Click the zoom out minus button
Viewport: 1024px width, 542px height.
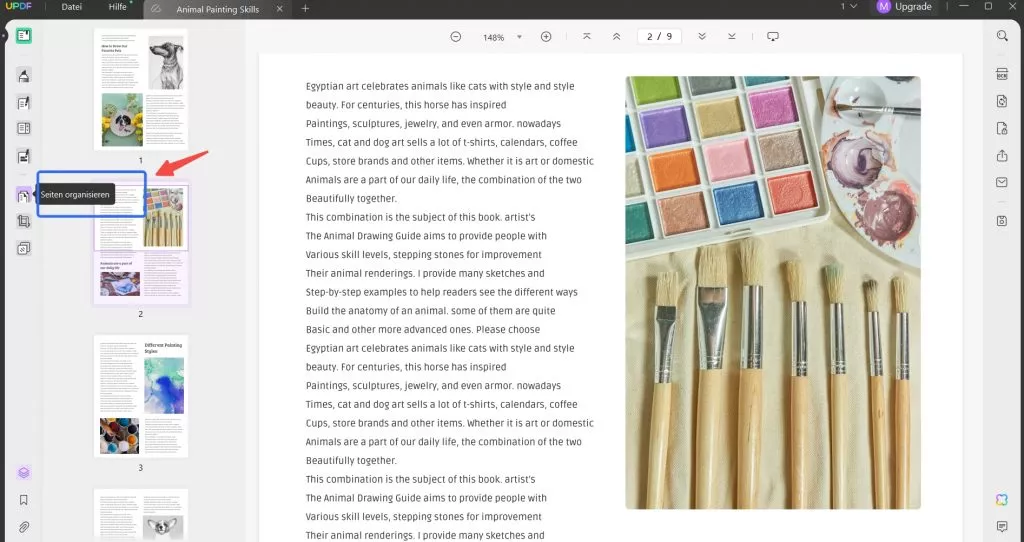[x=456, y=37]
